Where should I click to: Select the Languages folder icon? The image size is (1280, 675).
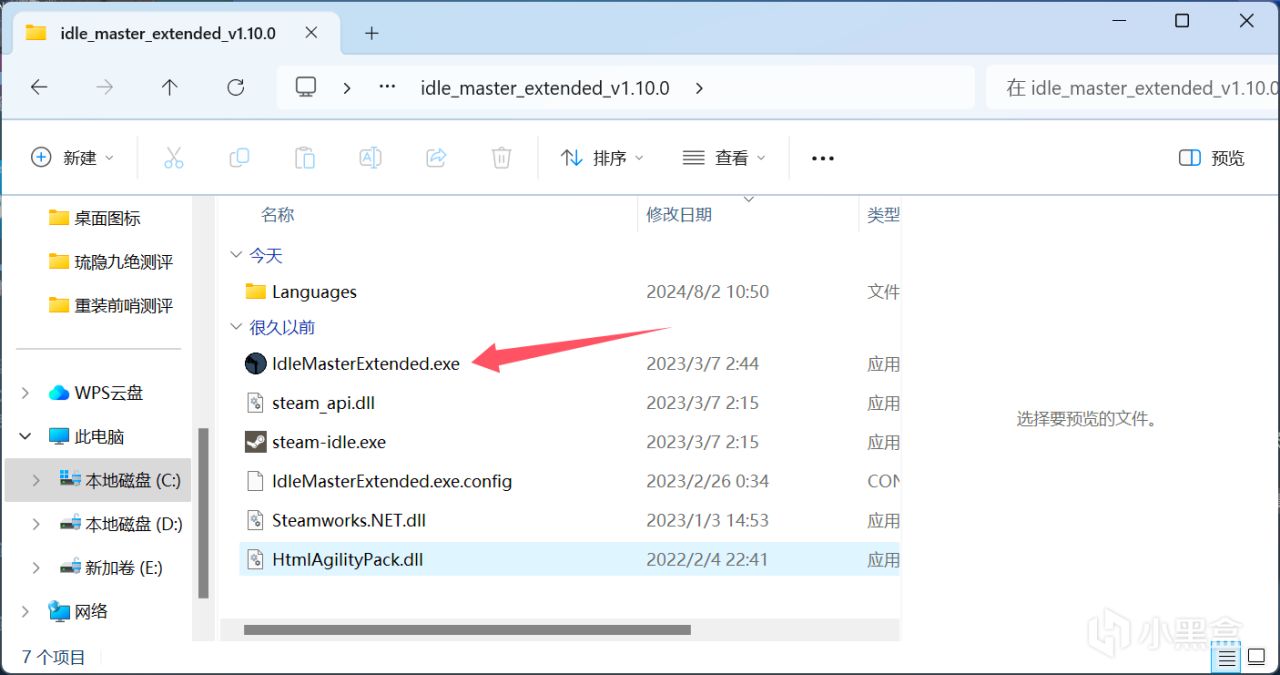pyautogui.click(x=256, y=292)
